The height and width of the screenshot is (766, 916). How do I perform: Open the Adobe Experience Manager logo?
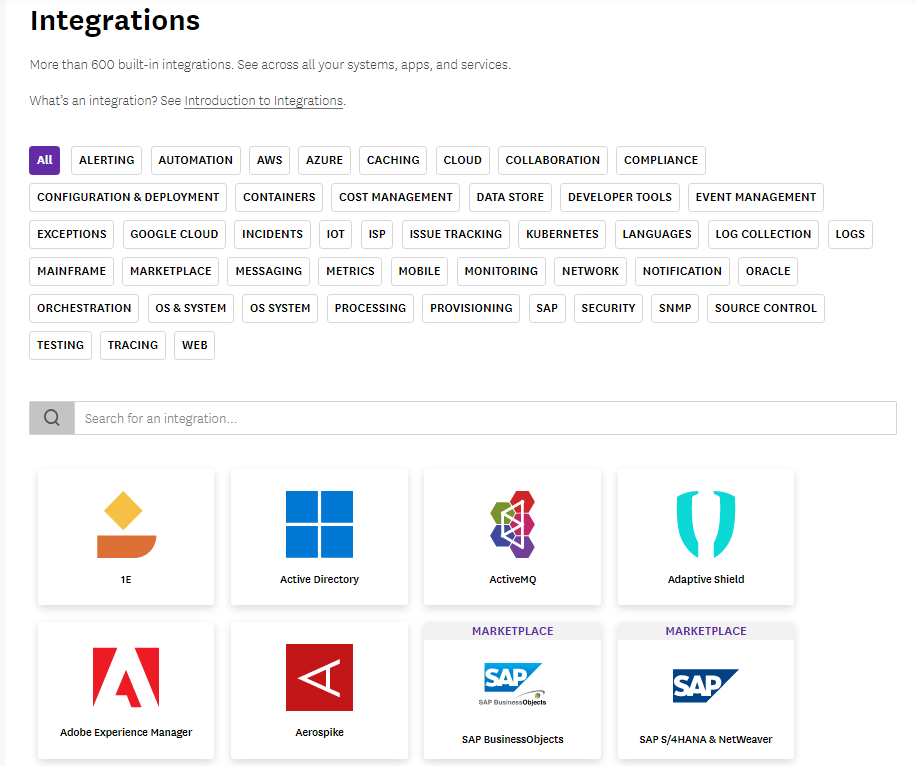tap(126, 677)
